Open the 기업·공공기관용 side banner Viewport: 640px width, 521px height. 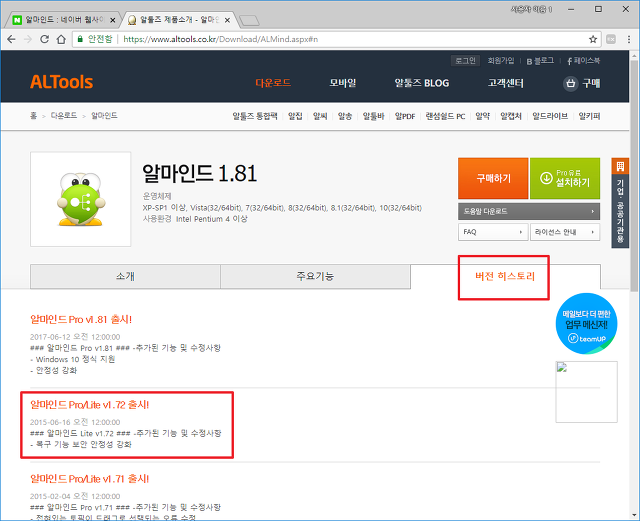tap(620, 203)
